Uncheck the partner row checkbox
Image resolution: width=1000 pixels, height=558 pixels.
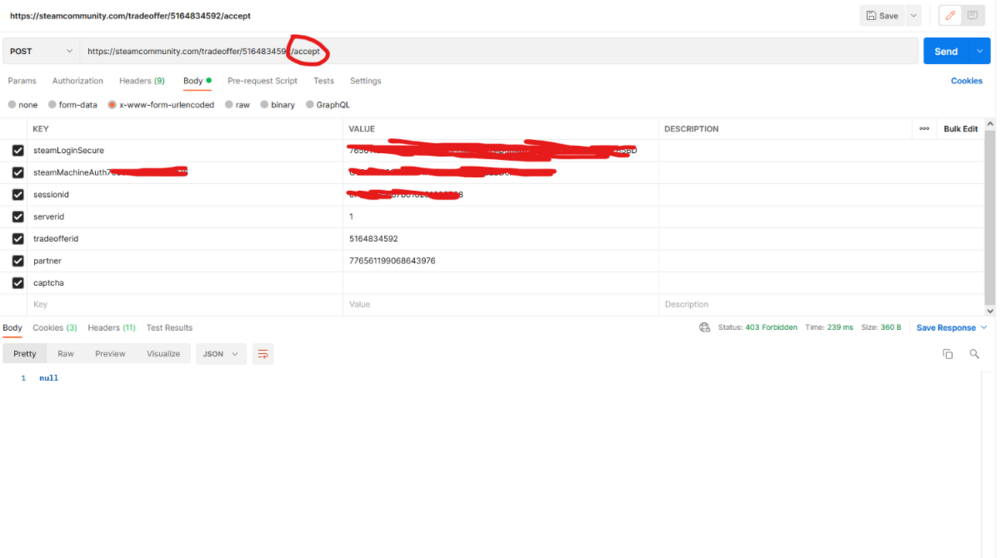(18, 261)
